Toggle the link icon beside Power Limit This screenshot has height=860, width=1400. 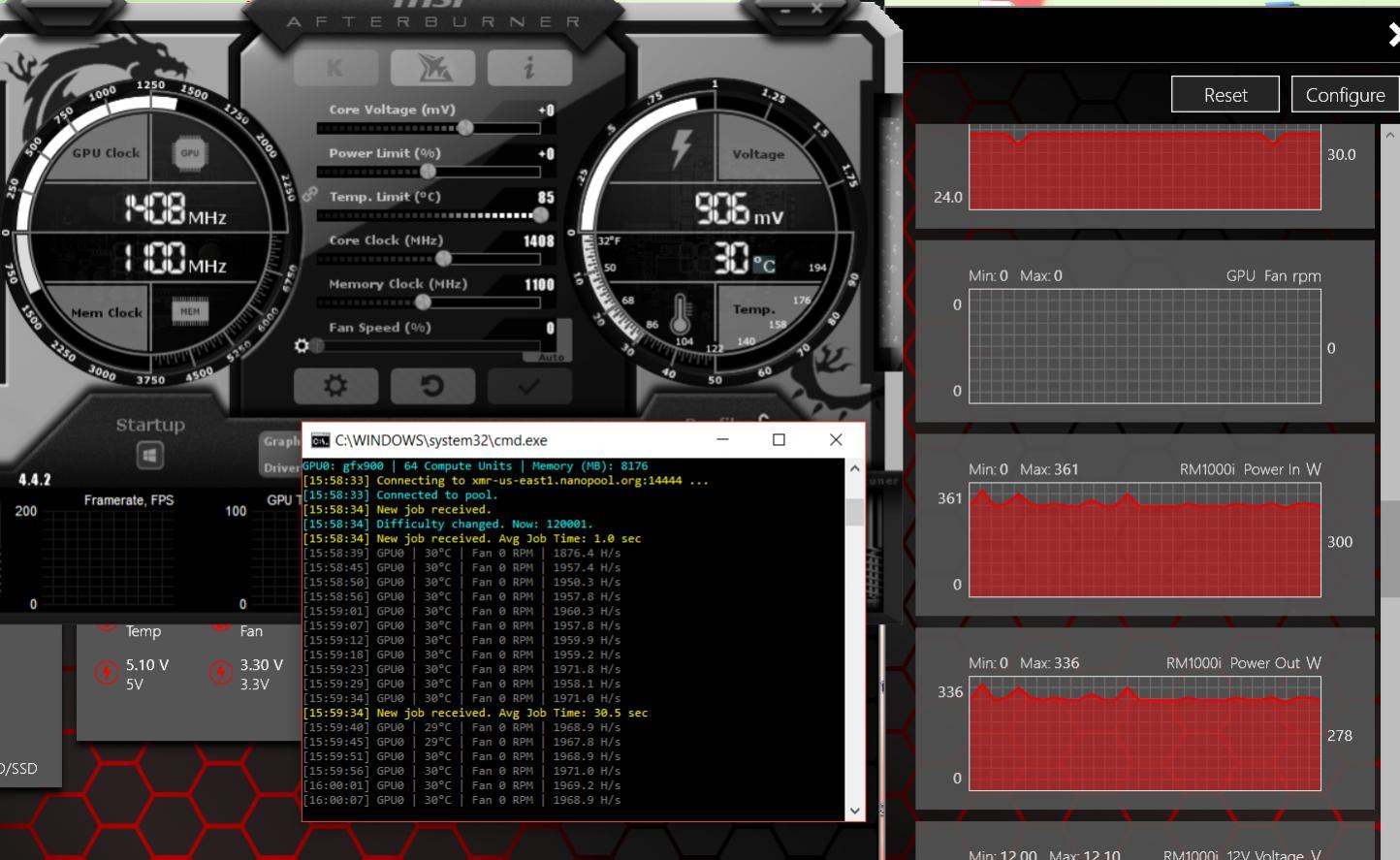(x=309, y=194)
